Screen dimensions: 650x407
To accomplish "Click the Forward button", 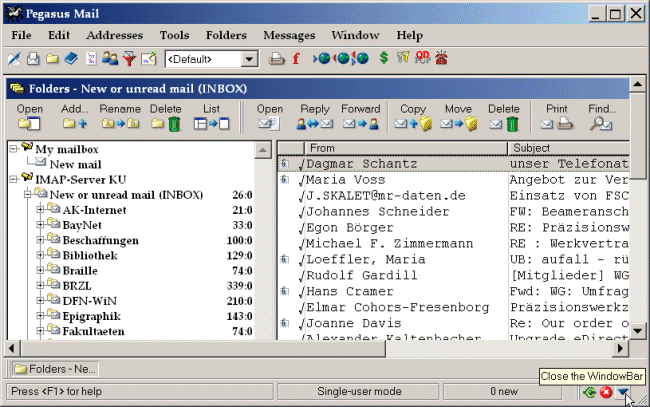I will coord(361,117).
